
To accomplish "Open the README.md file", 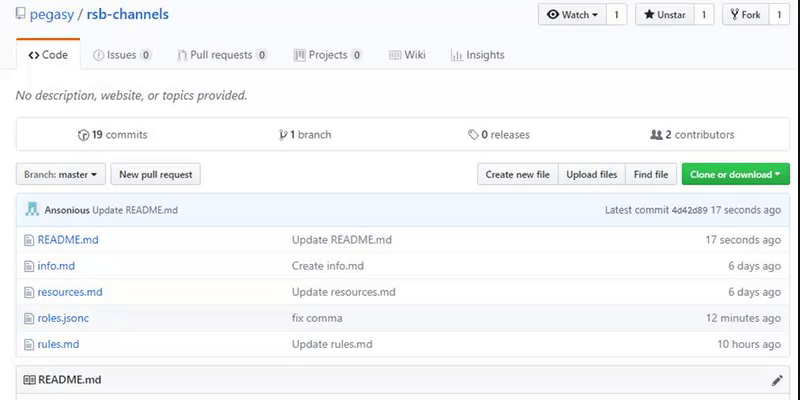I will click(68, 240).
